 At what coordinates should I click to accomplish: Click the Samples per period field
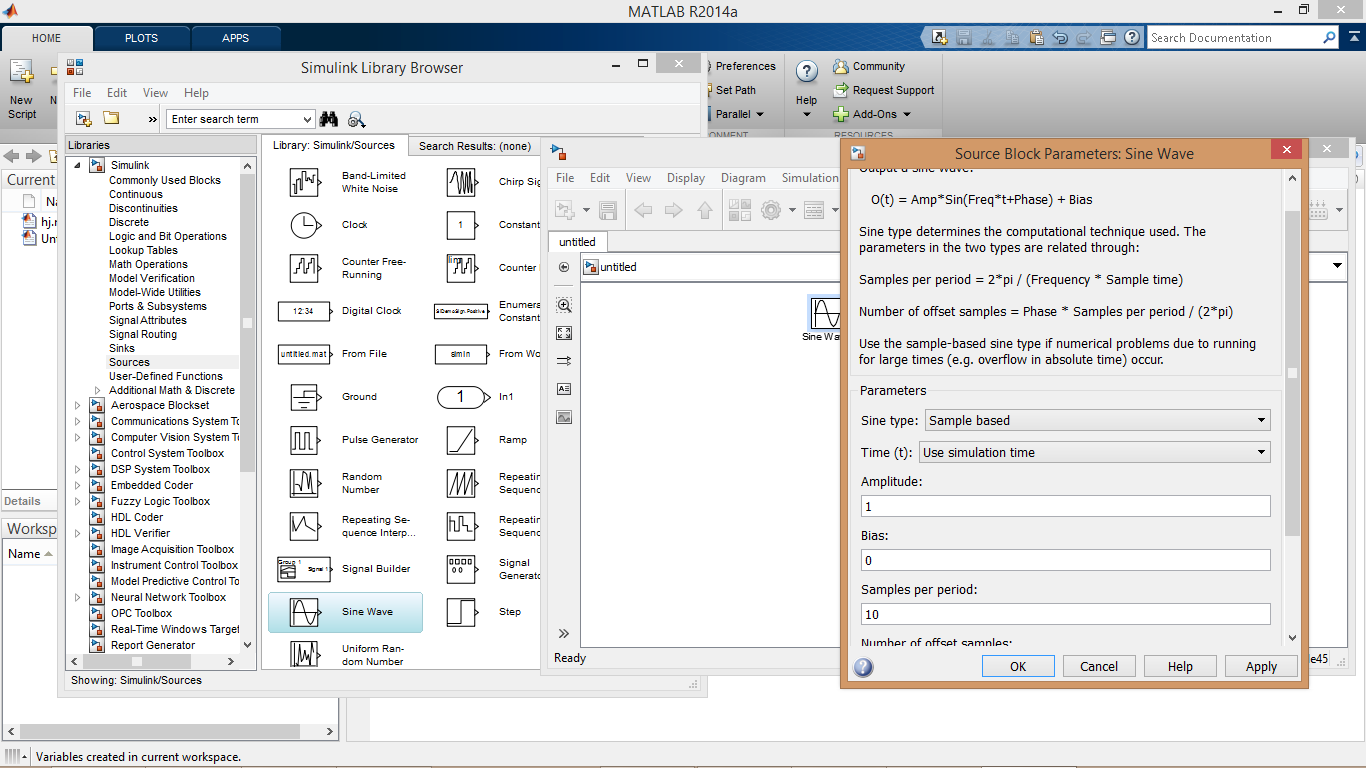[x=1066, y=614]
